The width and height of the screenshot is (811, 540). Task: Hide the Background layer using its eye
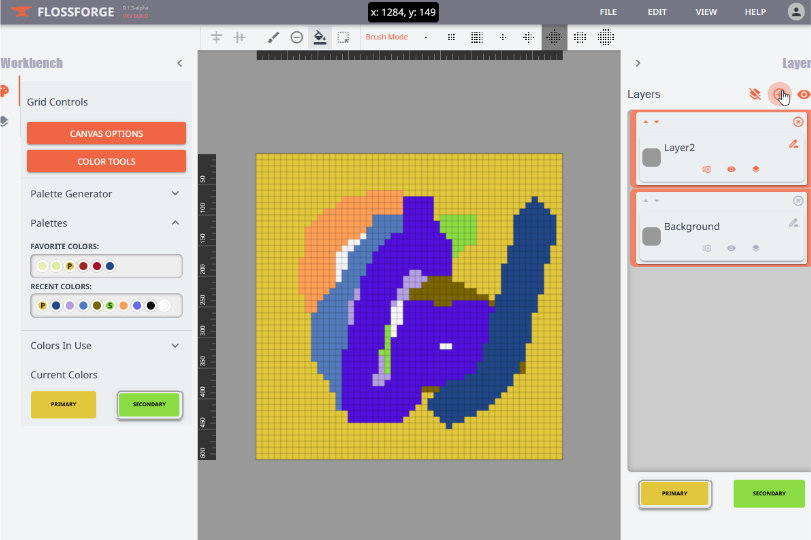tap(731, 248)
